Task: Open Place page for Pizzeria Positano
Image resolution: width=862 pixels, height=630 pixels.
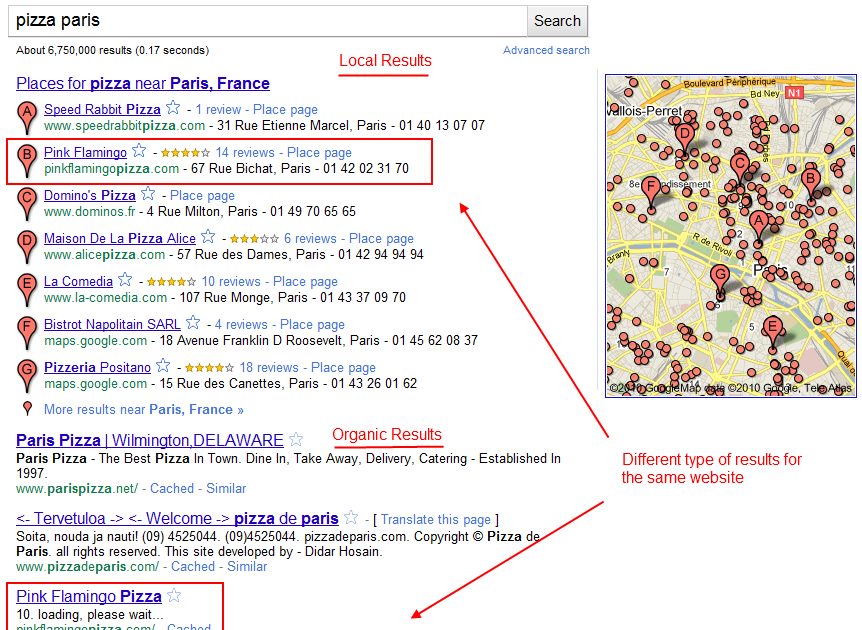Action: pyautogui.click(x=344, y=368)
